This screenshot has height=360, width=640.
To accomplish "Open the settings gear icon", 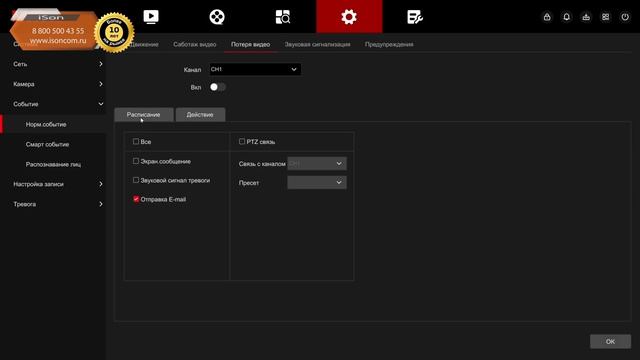I will point(349,17).
